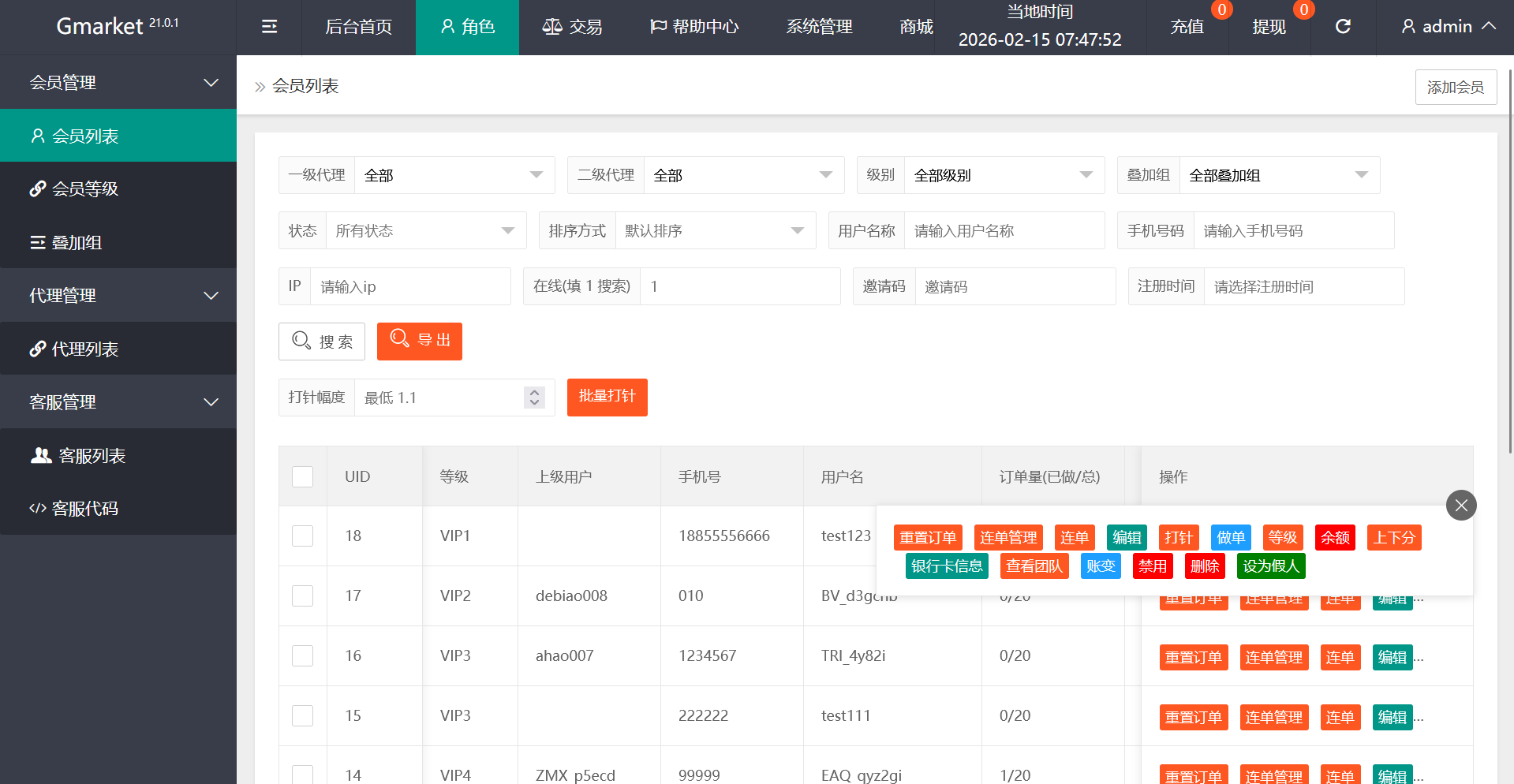Check the checkbox for UID 18 row

[303, 536]
